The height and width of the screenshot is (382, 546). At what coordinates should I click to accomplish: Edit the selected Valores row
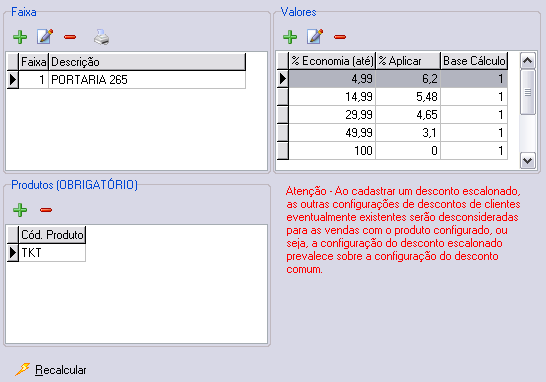(315, 37)
